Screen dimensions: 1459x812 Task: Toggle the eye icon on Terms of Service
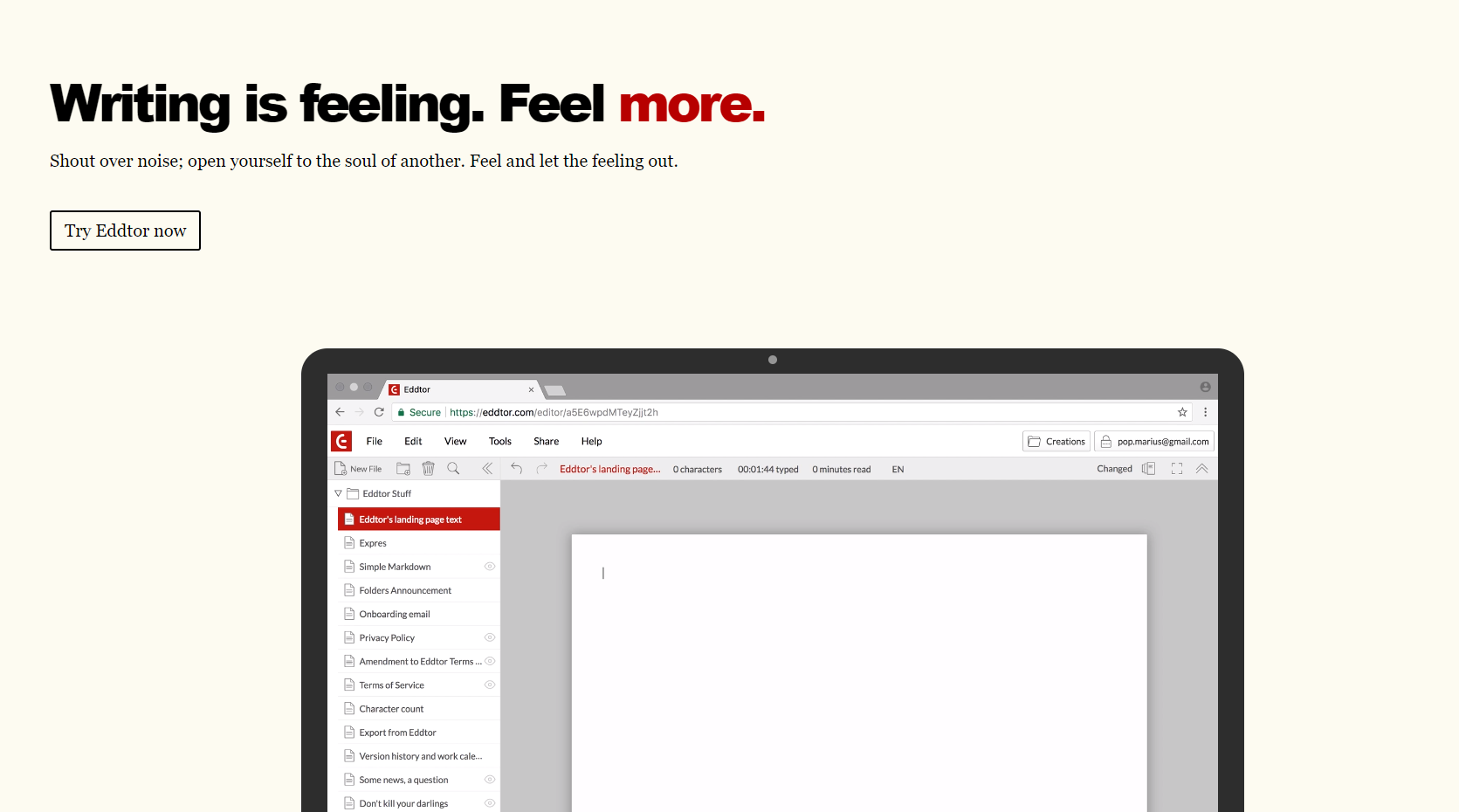coord(490,685)
